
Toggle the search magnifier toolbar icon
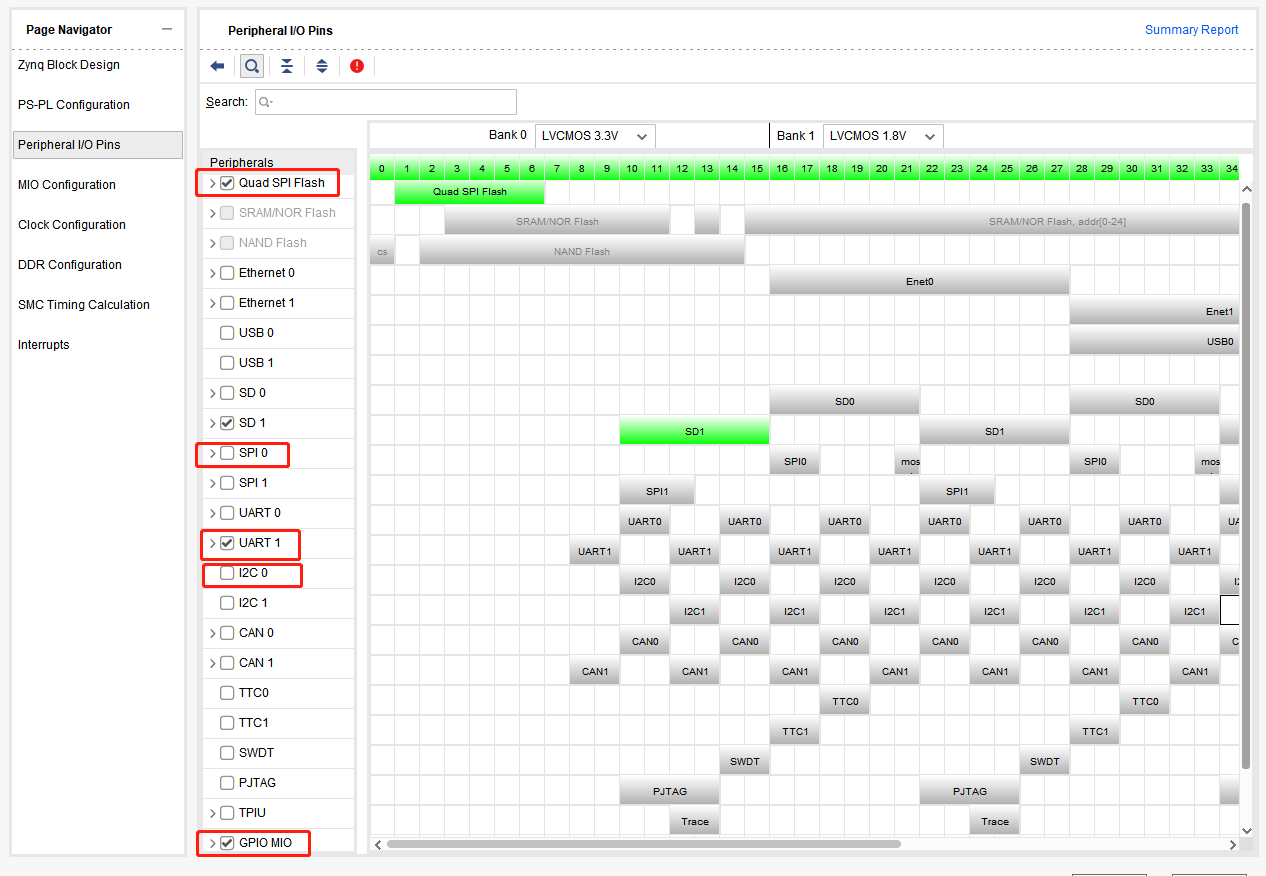pyautogui.click(x=252, y=66)
